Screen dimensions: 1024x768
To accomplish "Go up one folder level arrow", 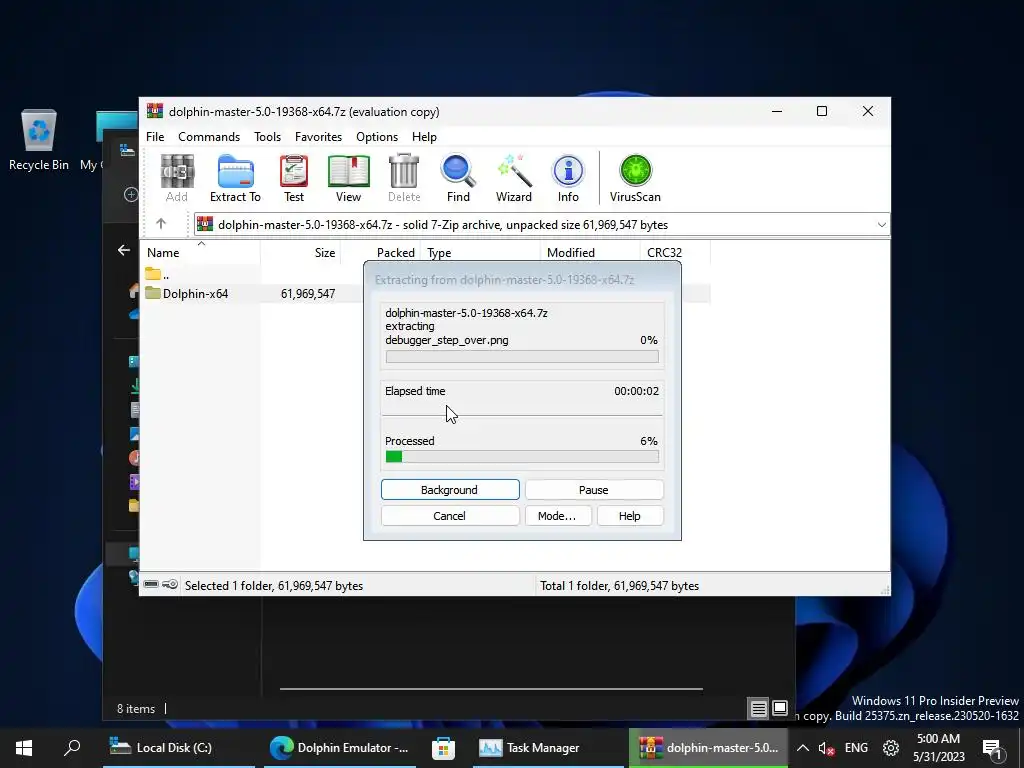I will tap(161, 224).
